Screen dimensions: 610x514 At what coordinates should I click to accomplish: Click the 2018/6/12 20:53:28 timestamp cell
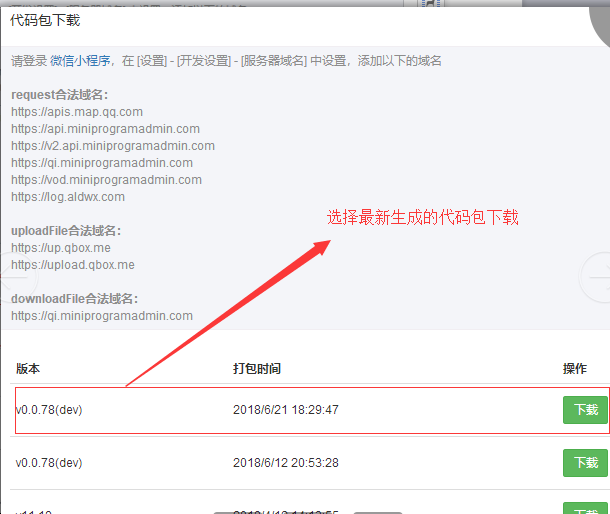286,463
